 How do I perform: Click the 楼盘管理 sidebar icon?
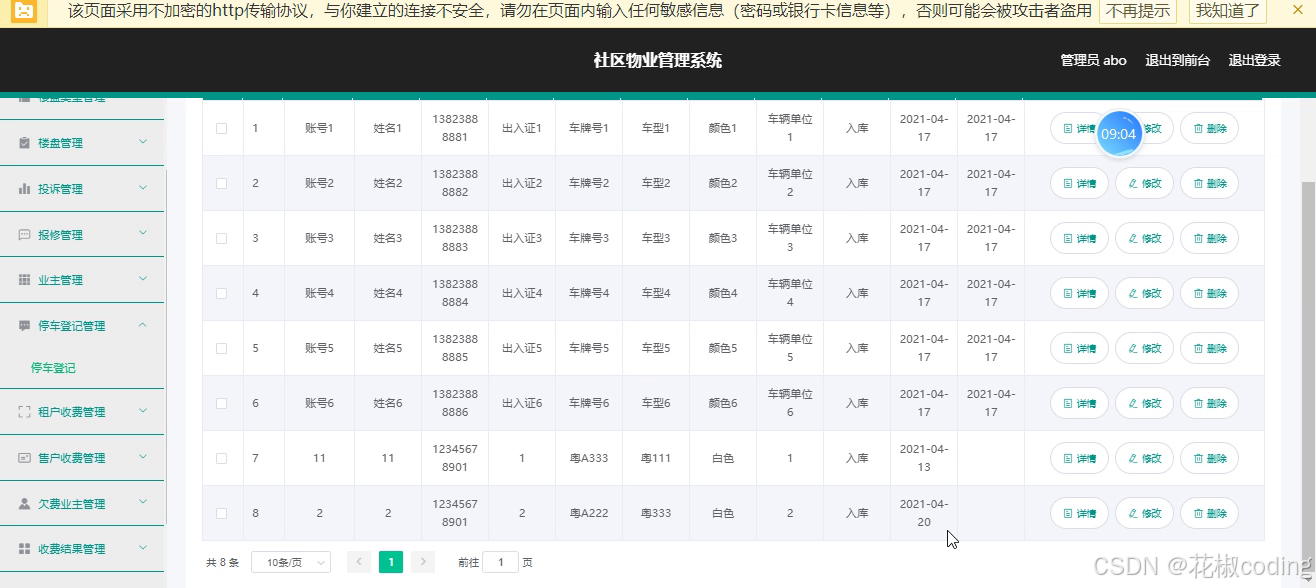[x=25, y=143]
